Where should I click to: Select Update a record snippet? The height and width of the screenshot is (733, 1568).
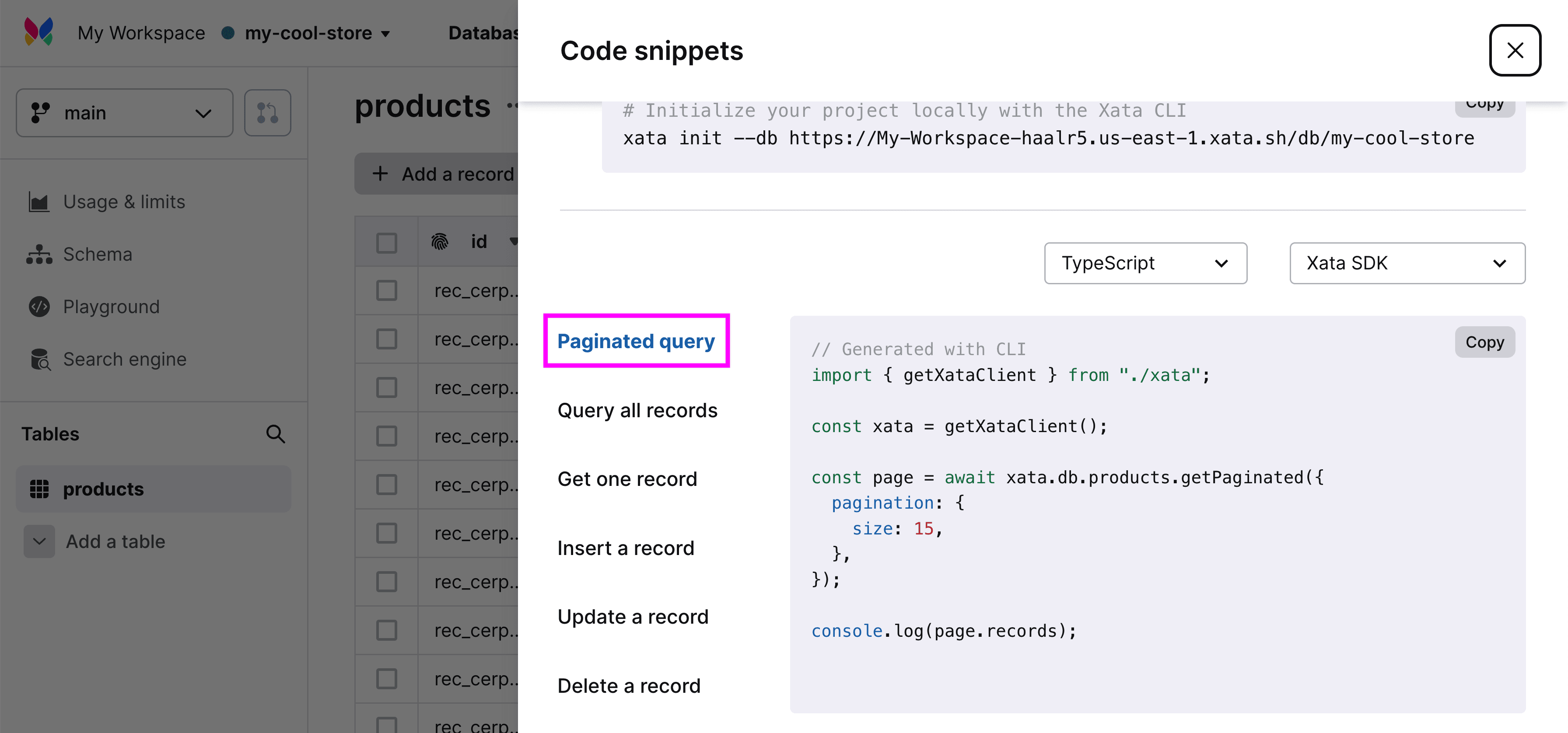pyautogui.click(x=633, y=617)
